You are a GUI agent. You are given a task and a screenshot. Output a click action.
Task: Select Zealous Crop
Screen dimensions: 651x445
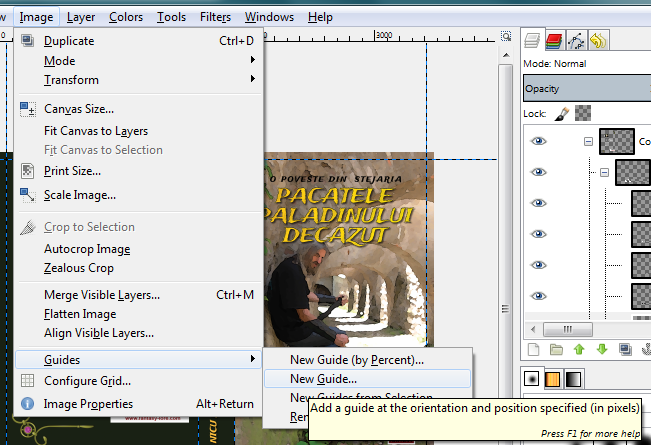138,268
